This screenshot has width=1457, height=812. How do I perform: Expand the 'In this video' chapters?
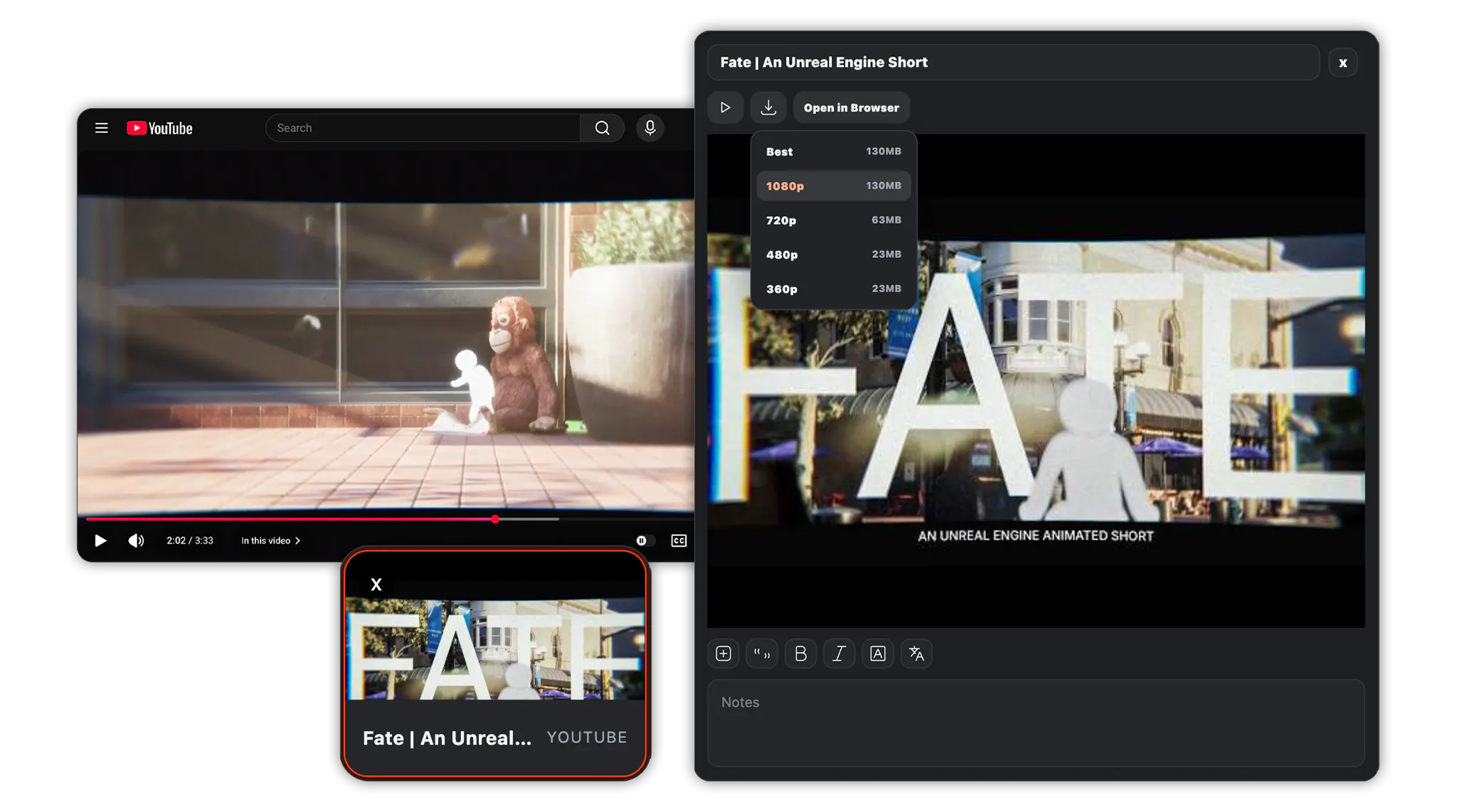270,541
